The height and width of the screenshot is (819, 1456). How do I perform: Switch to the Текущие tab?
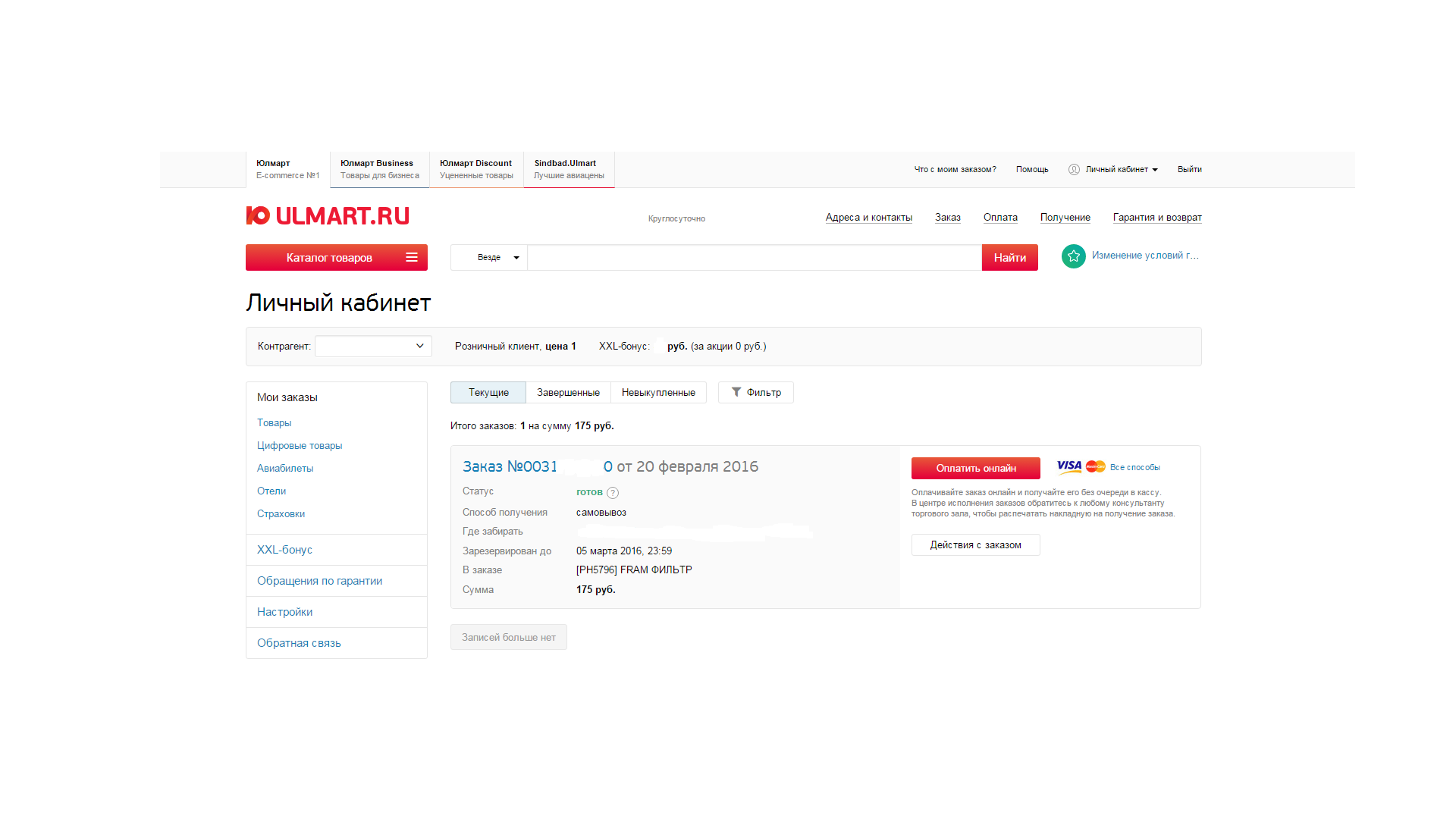488,392
